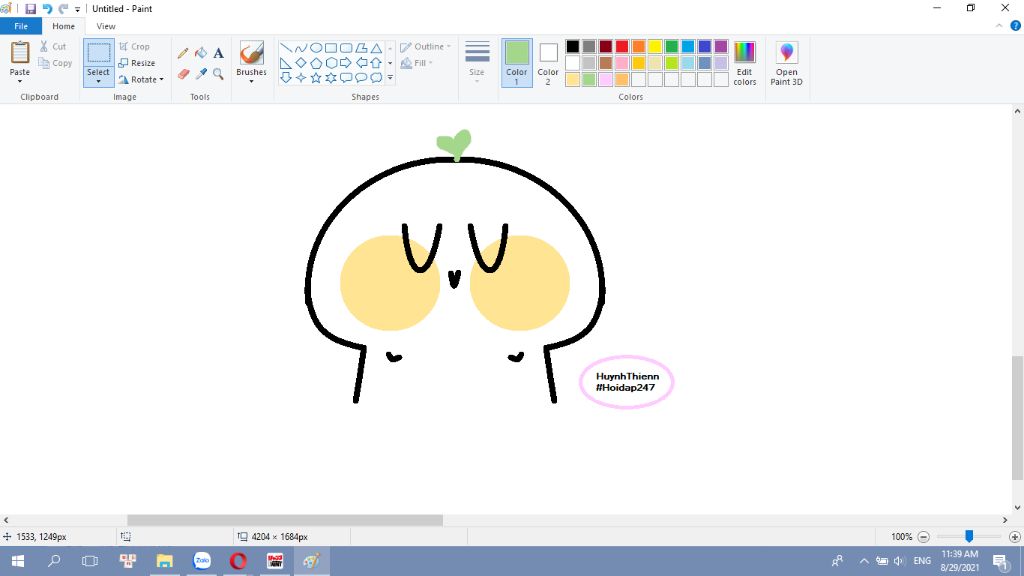Viewport: 1024px width, 576px height.
Task: Click the Undo arrow in title bar
Action: [47, 8]
